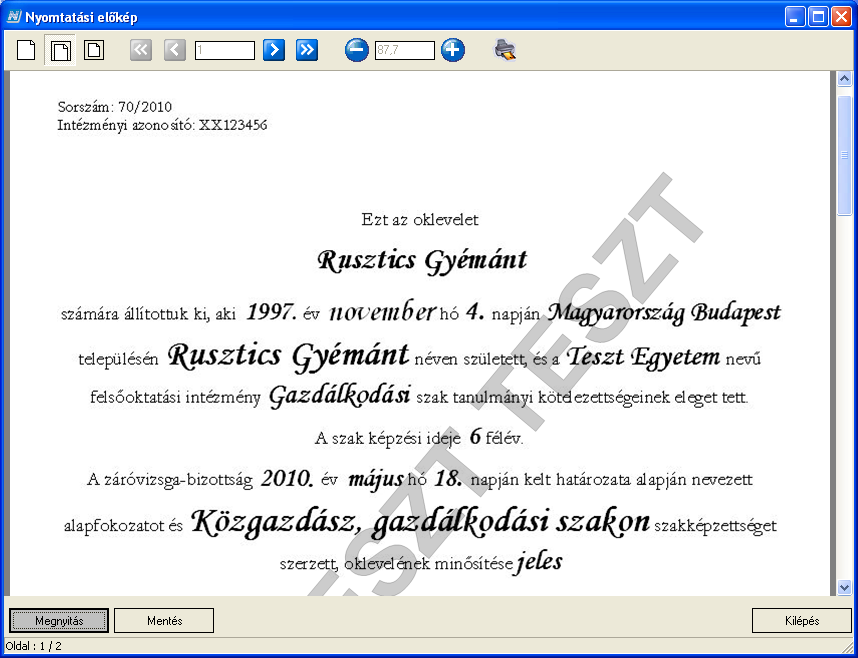This screenshot has height=658, width=858.
Task: Click the 'Közgazdász, gazdálkodási szakon' text
Action: (420, 522)
